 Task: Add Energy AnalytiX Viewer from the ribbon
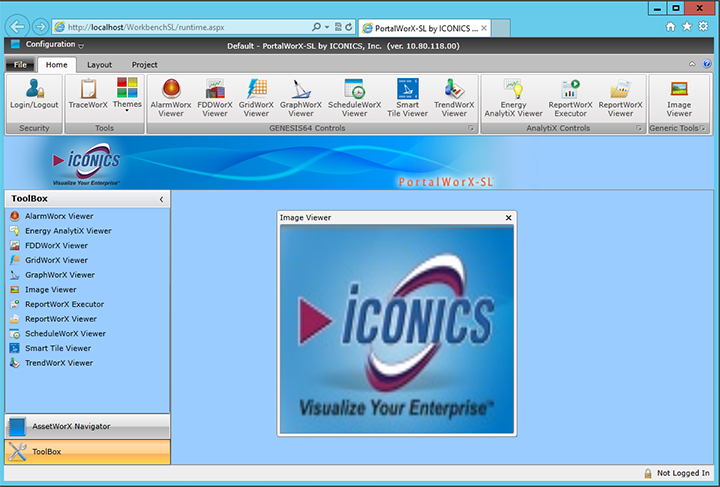pos(513,98)
